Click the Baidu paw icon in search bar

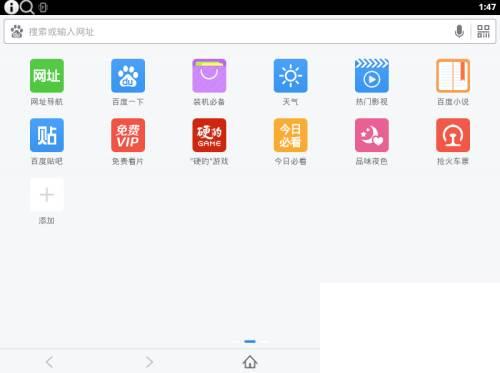17,32
